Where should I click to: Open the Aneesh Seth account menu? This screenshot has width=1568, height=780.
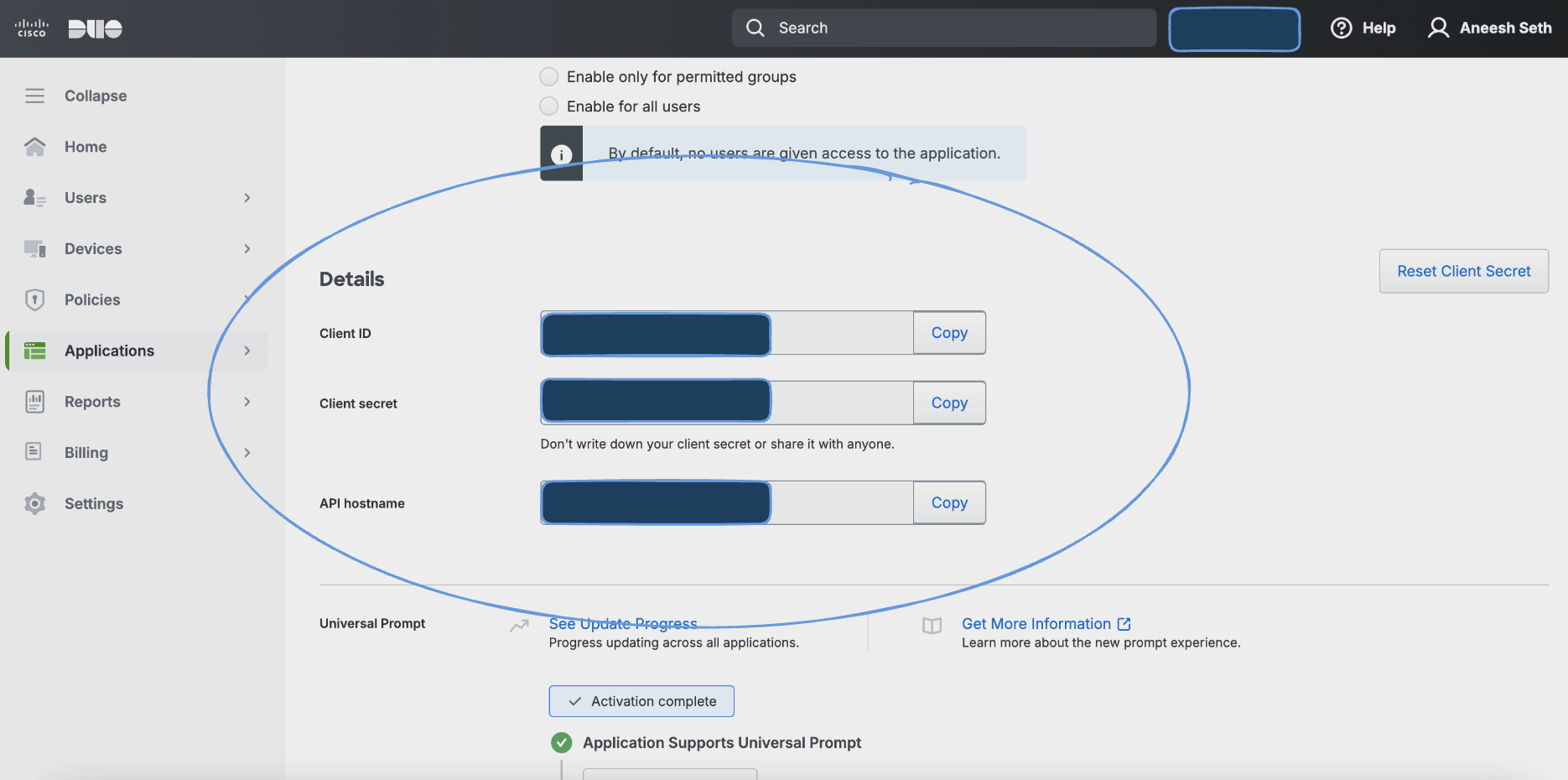click(1489, 29)
